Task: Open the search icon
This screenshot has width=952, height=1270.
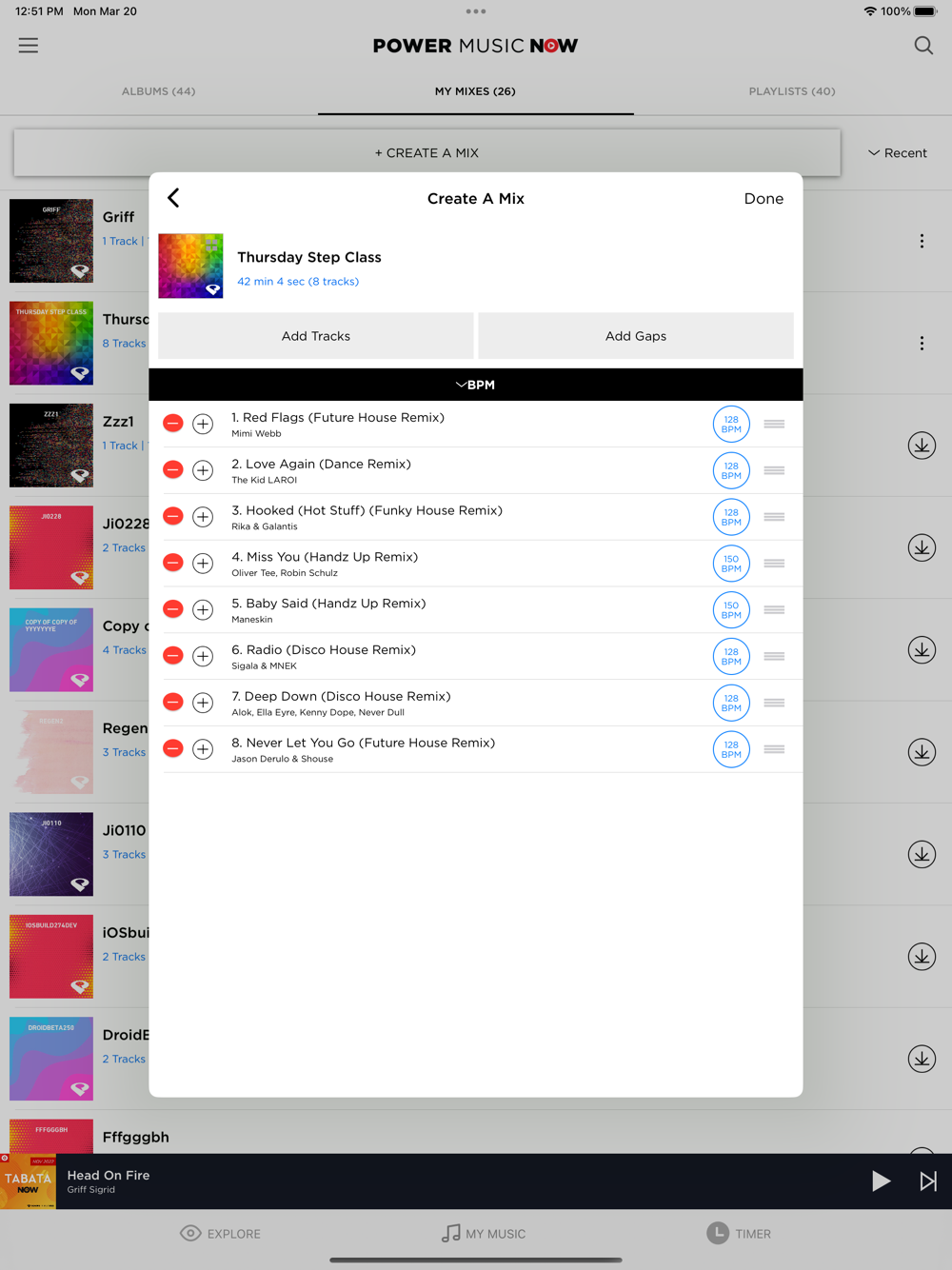Action: click(x=923, y=46)
